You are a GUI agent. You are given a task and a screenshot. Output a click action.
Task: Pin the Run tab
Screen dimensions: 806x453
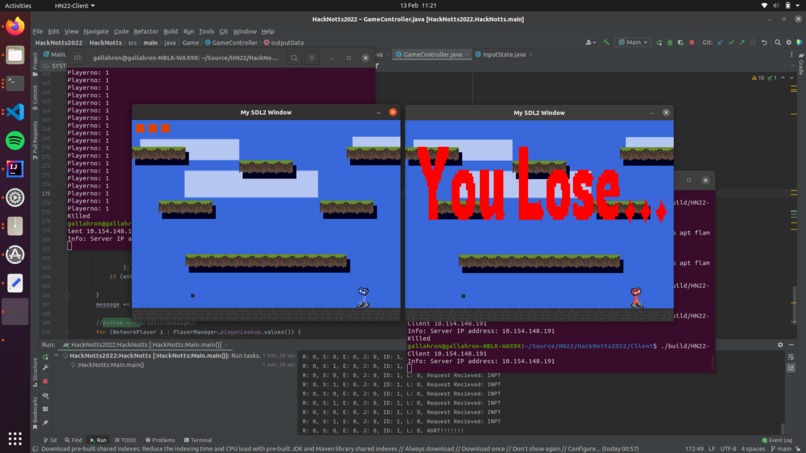coord(46,423)
